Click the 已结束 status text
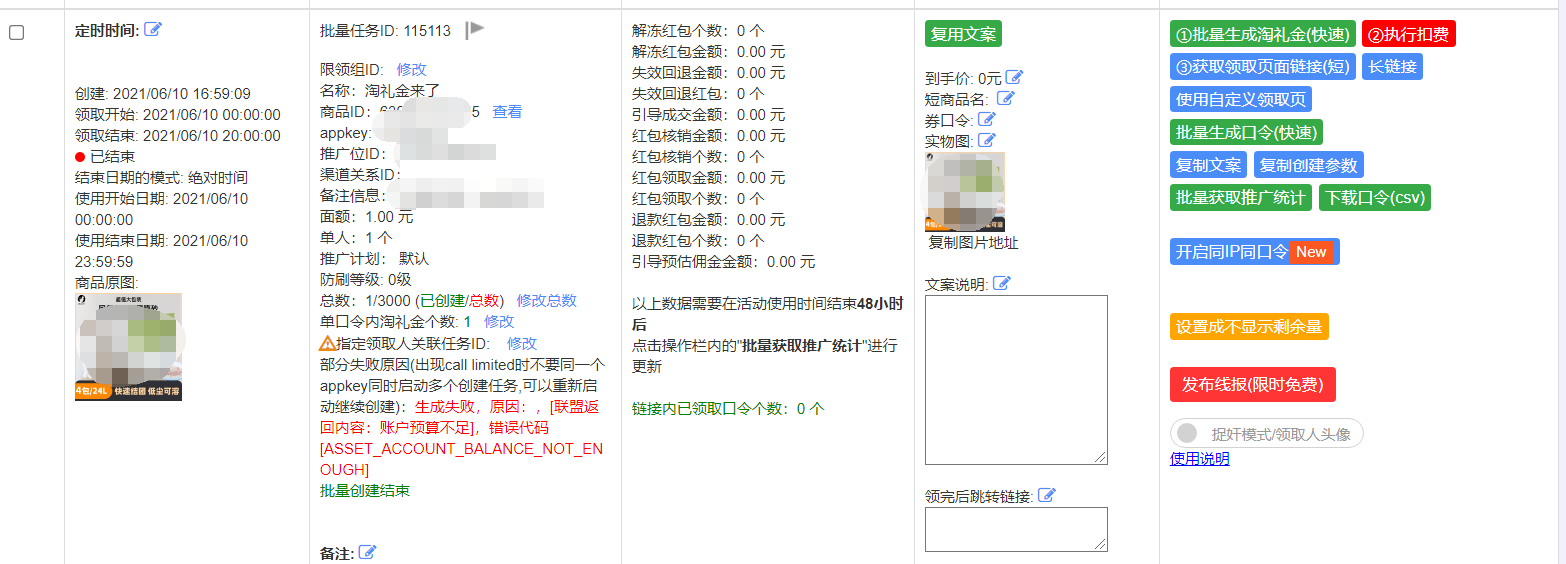Image resolution: width=1566 pixels, height=564 pixels. pos(113,157)
